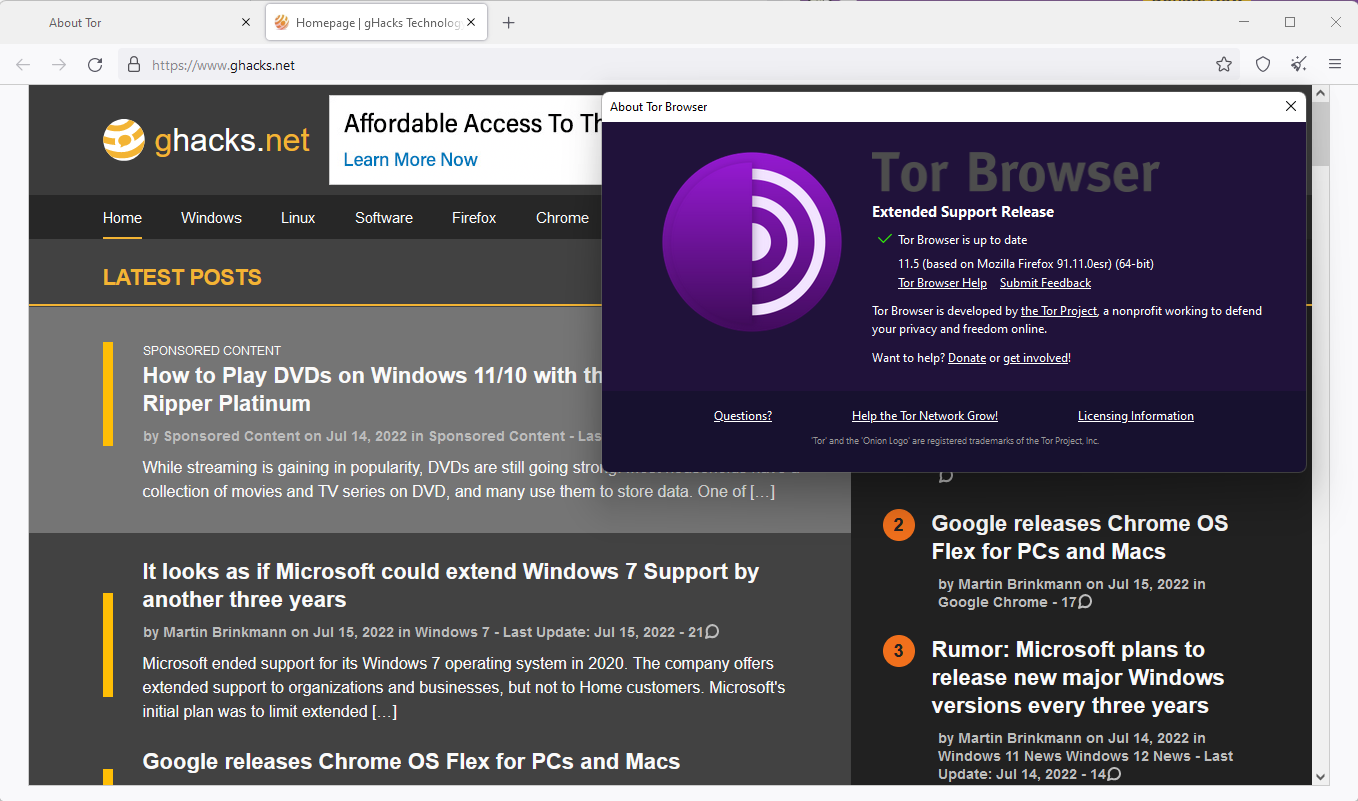Viewport: 1358px width, 801px height.
Task: Open Help the Tor Network Grow link
Action: click(925, 416)
